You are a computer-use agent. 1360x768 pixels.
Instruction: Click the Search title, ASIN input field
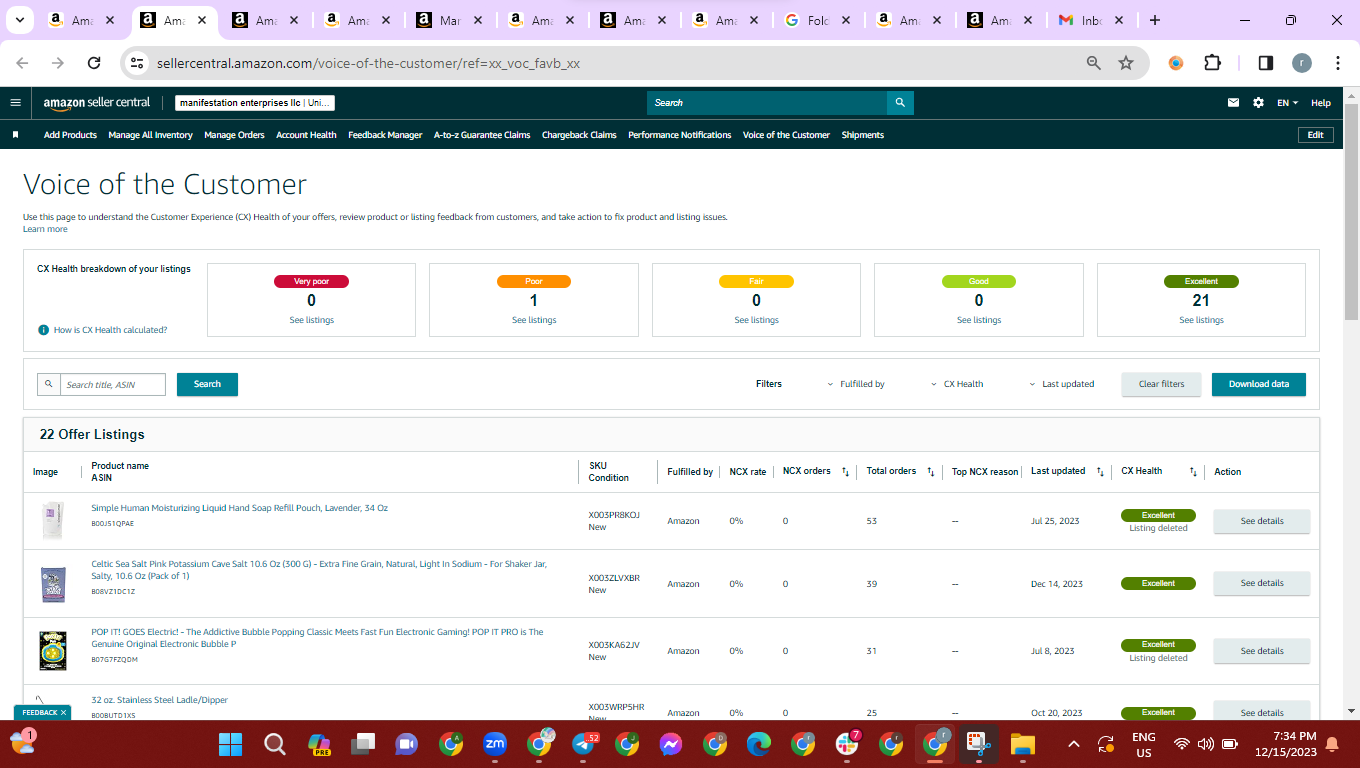pos(113,384)
